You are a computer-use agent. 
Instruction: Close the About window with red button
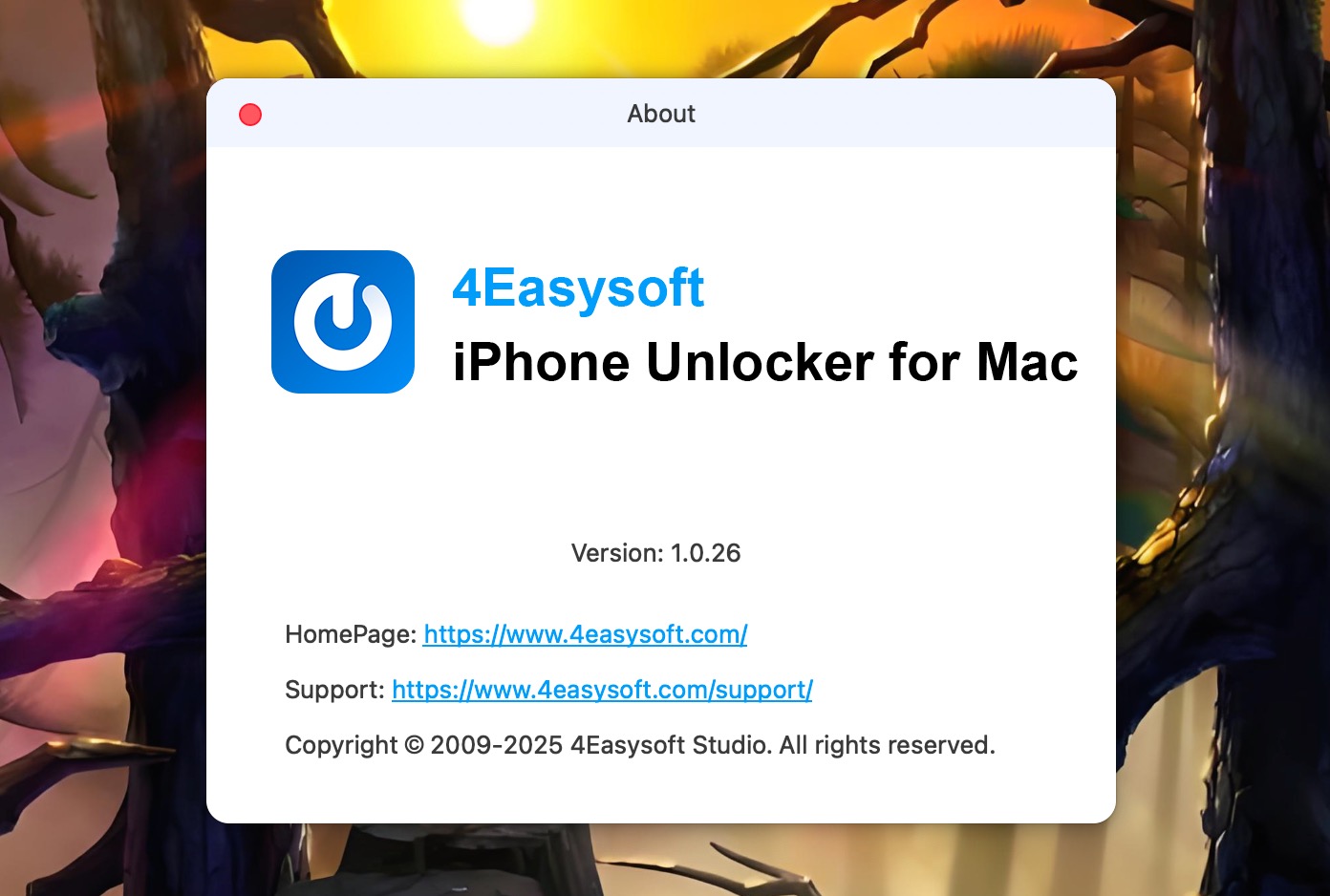click(250, 115)
